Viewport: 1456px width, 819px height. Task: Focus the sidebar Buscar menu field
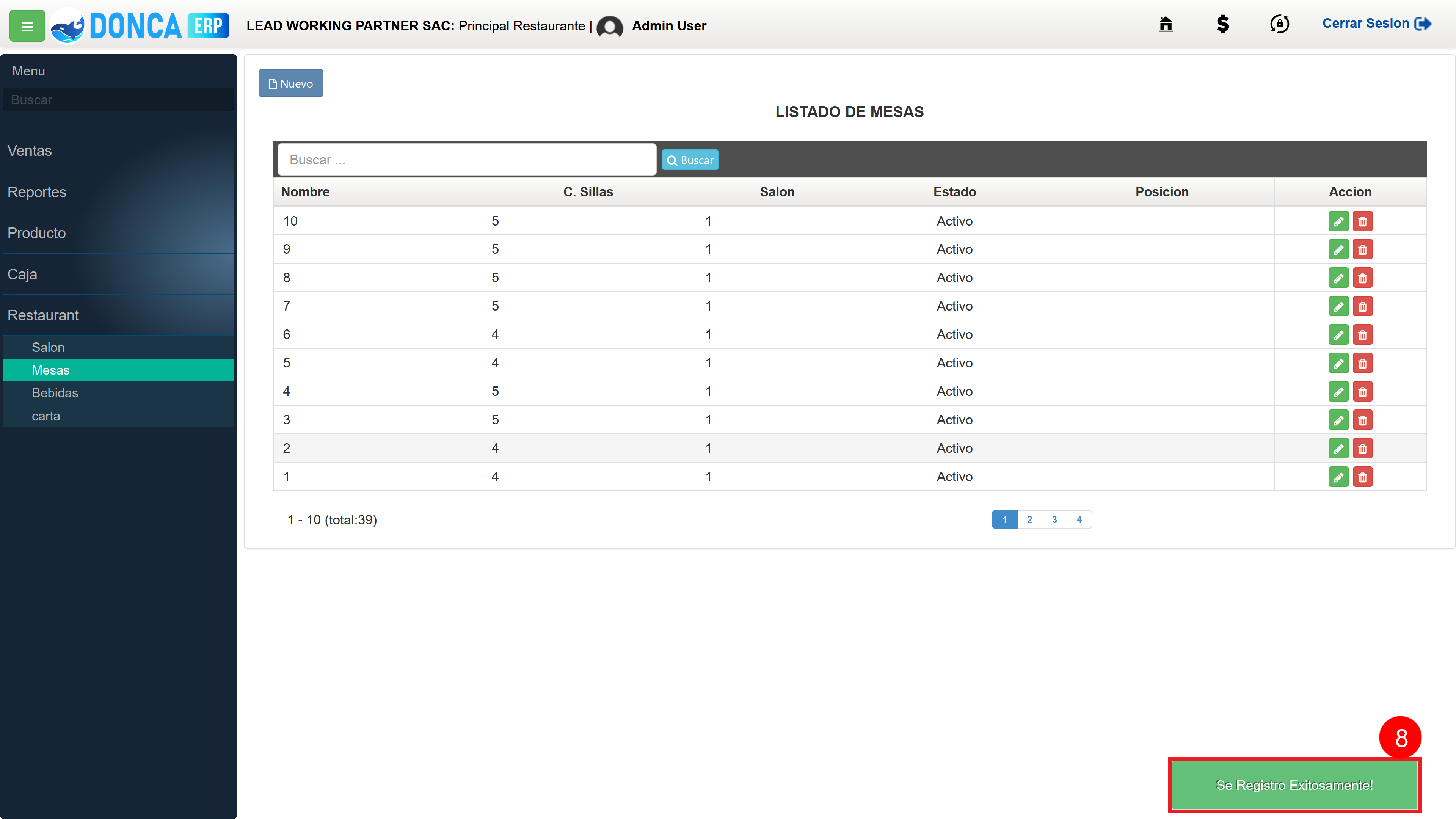click(118, 99)
